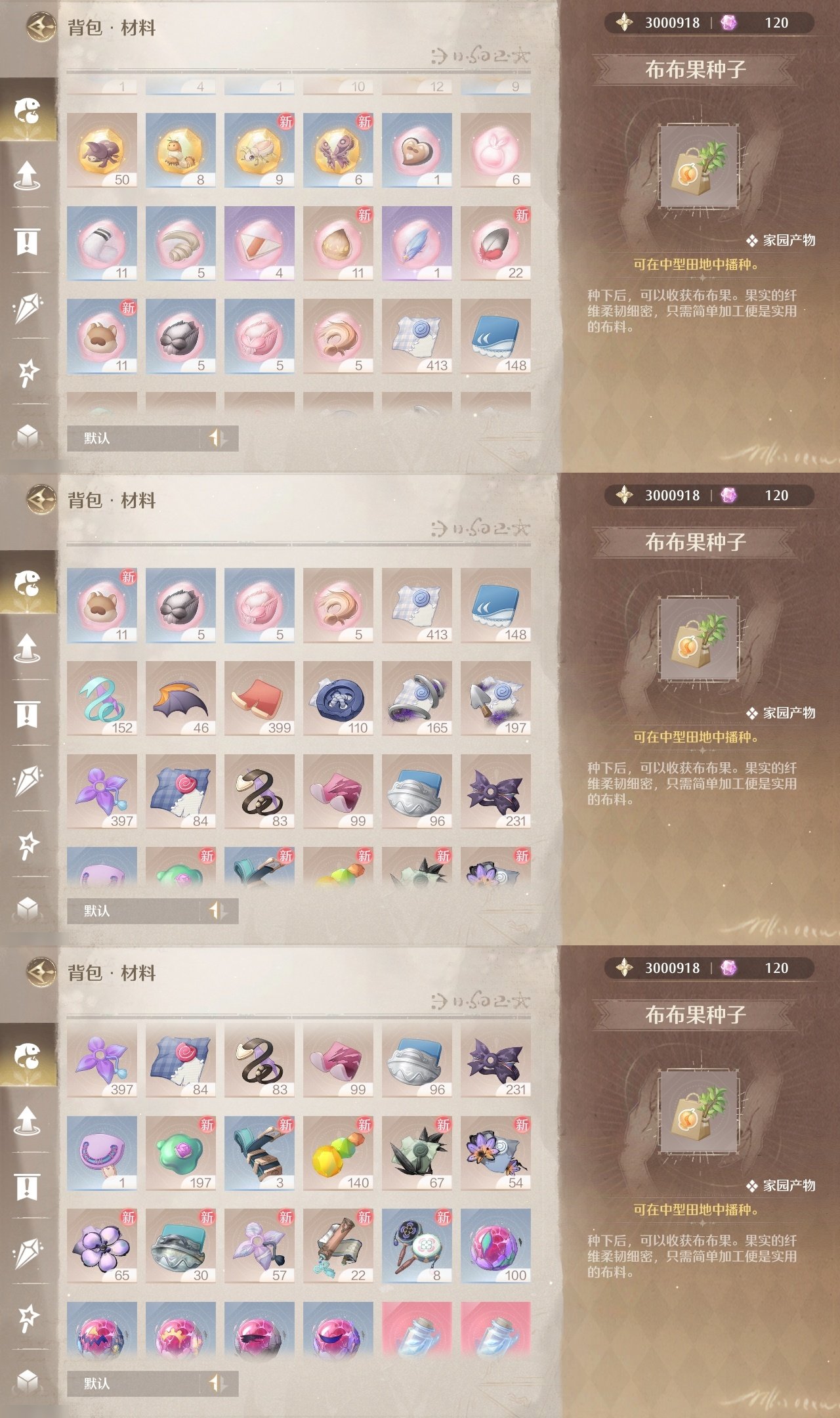Screen dimensions: 840x1418
Task: Switch to crystal sidebar tab next to 397 flower in the bat-wing view
Action: tap(27, 779)
